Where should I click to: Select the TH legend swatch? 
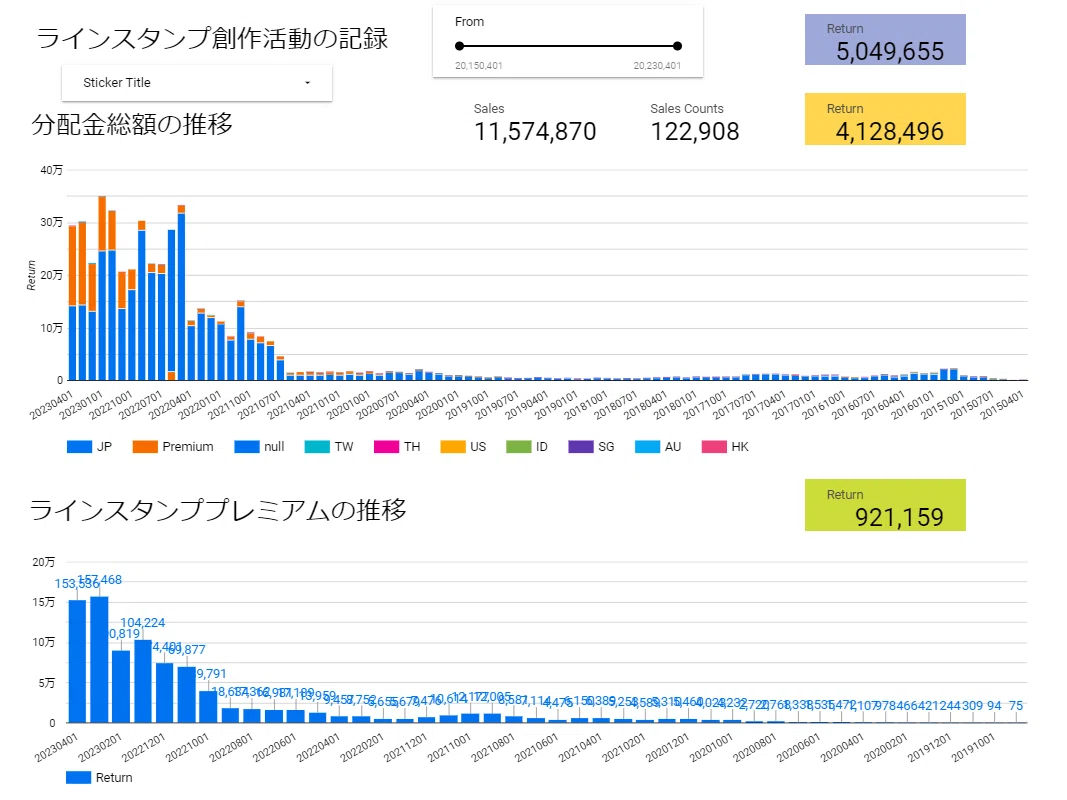point(387,447)
